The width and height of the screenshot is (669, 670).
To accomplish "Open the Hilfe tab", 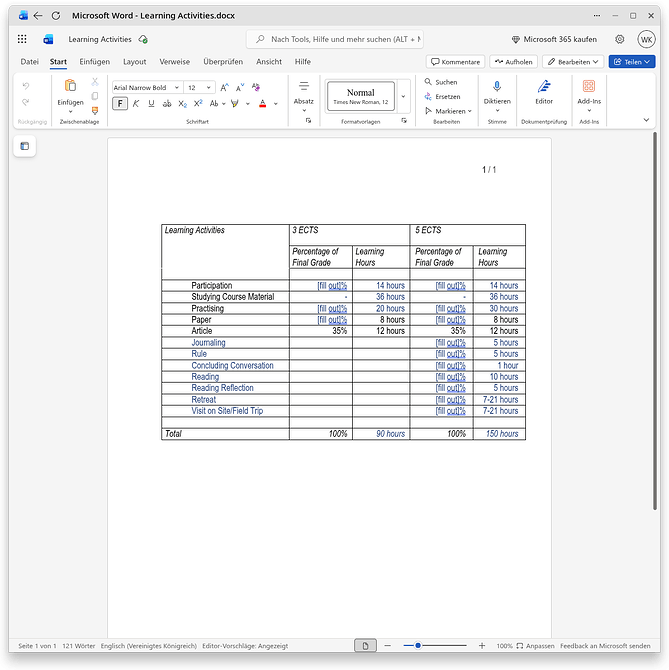I will (302, 62).
